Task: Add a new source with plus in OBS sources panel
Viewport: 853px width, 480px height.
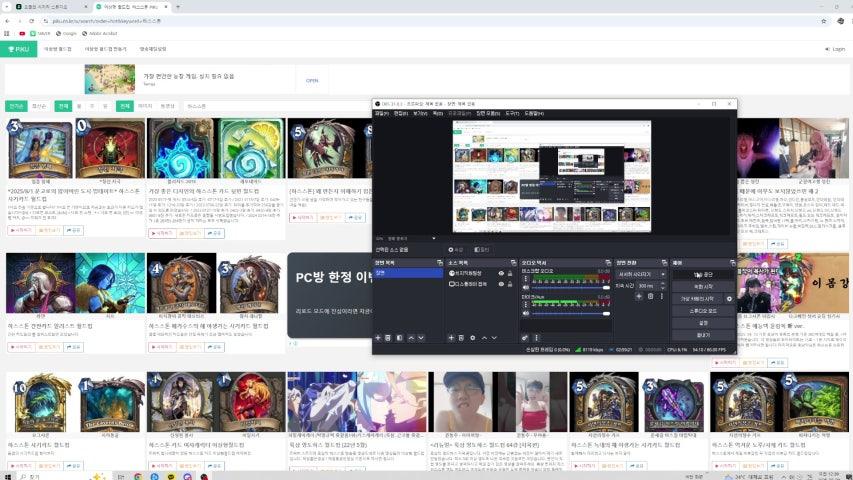Action: (451, 338)
